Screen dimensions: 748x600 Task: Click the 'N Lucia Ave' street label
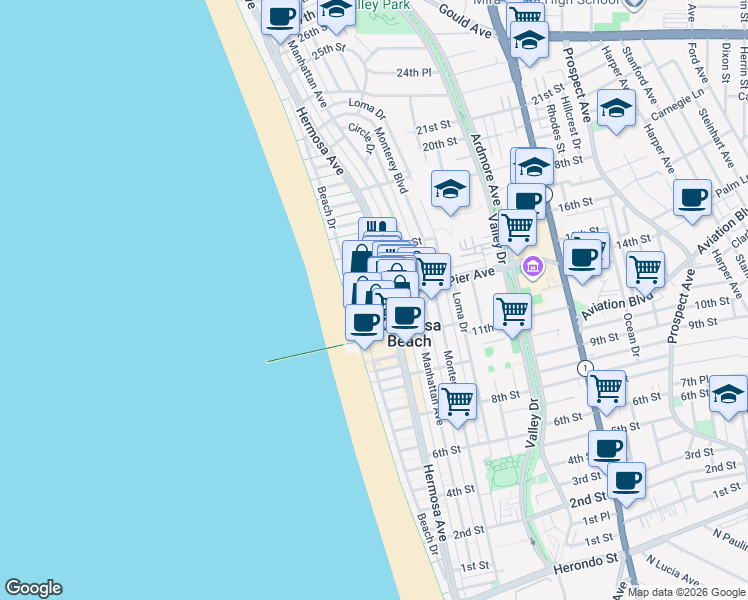(x=673, y=570)
